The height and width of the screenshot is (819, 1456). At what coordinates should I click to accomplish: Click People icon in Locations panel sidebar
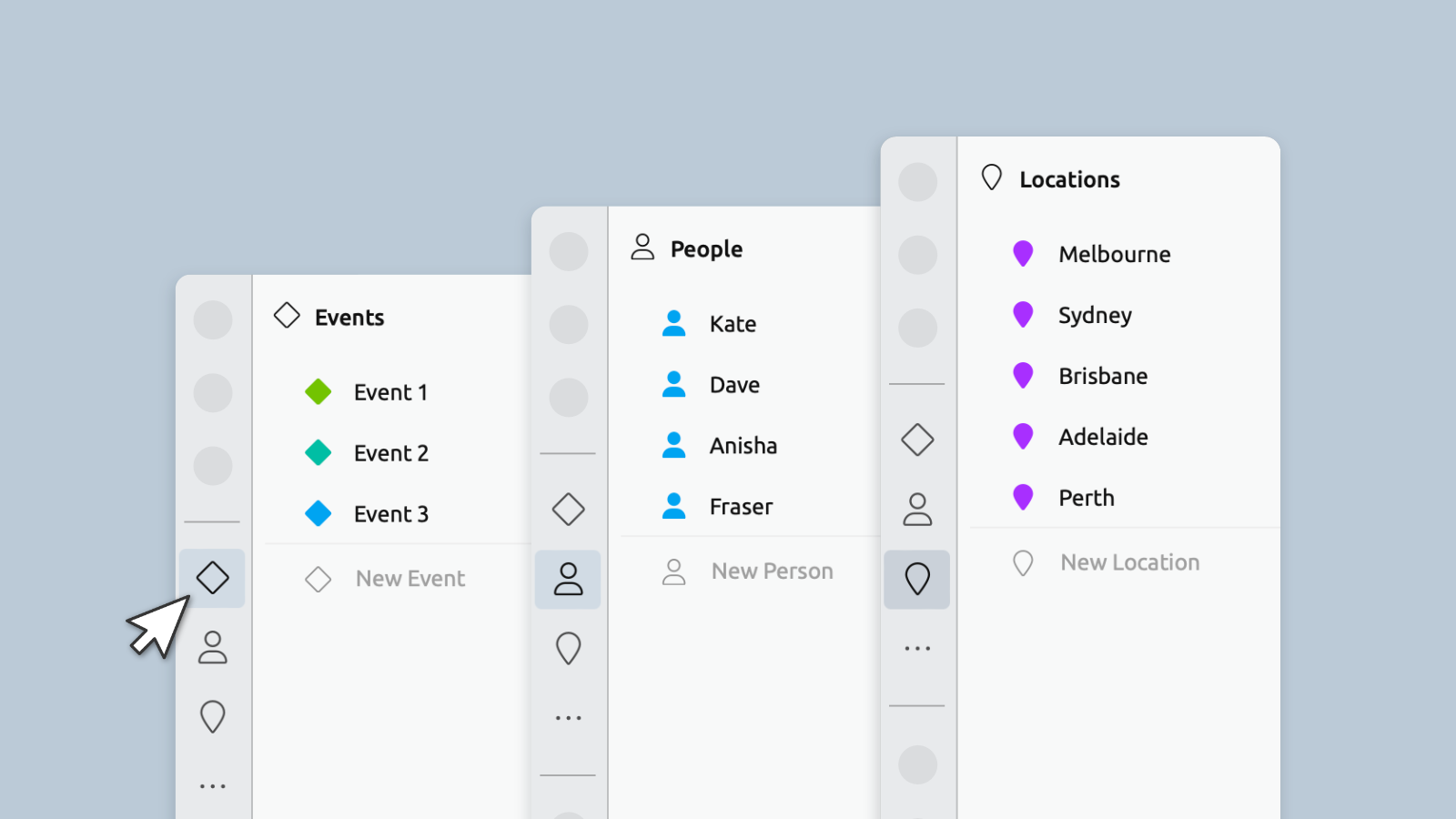[917, 509]
